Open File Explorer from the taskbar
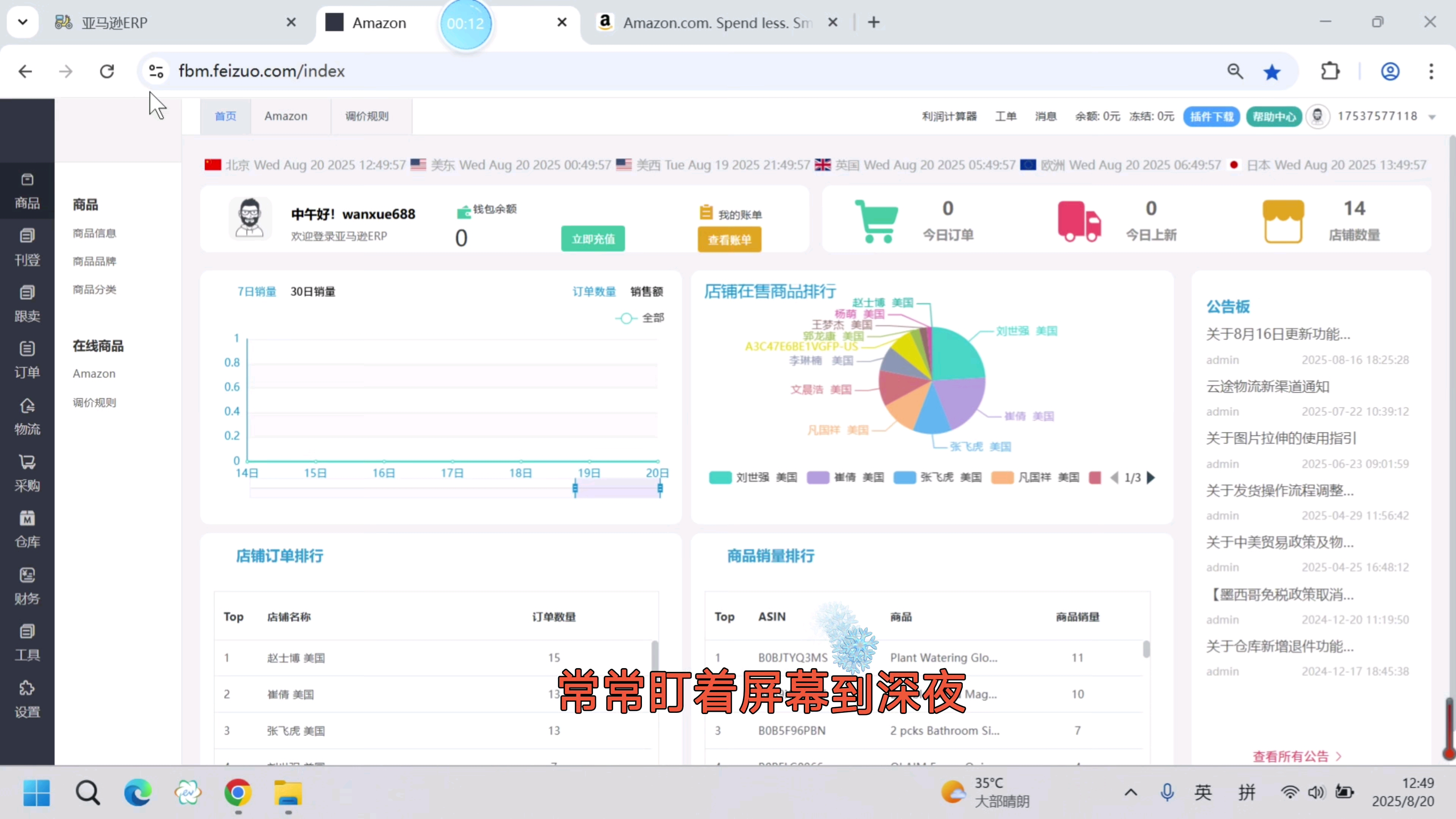The height and width of the screenshot is (819, 1456). point(288,792)
